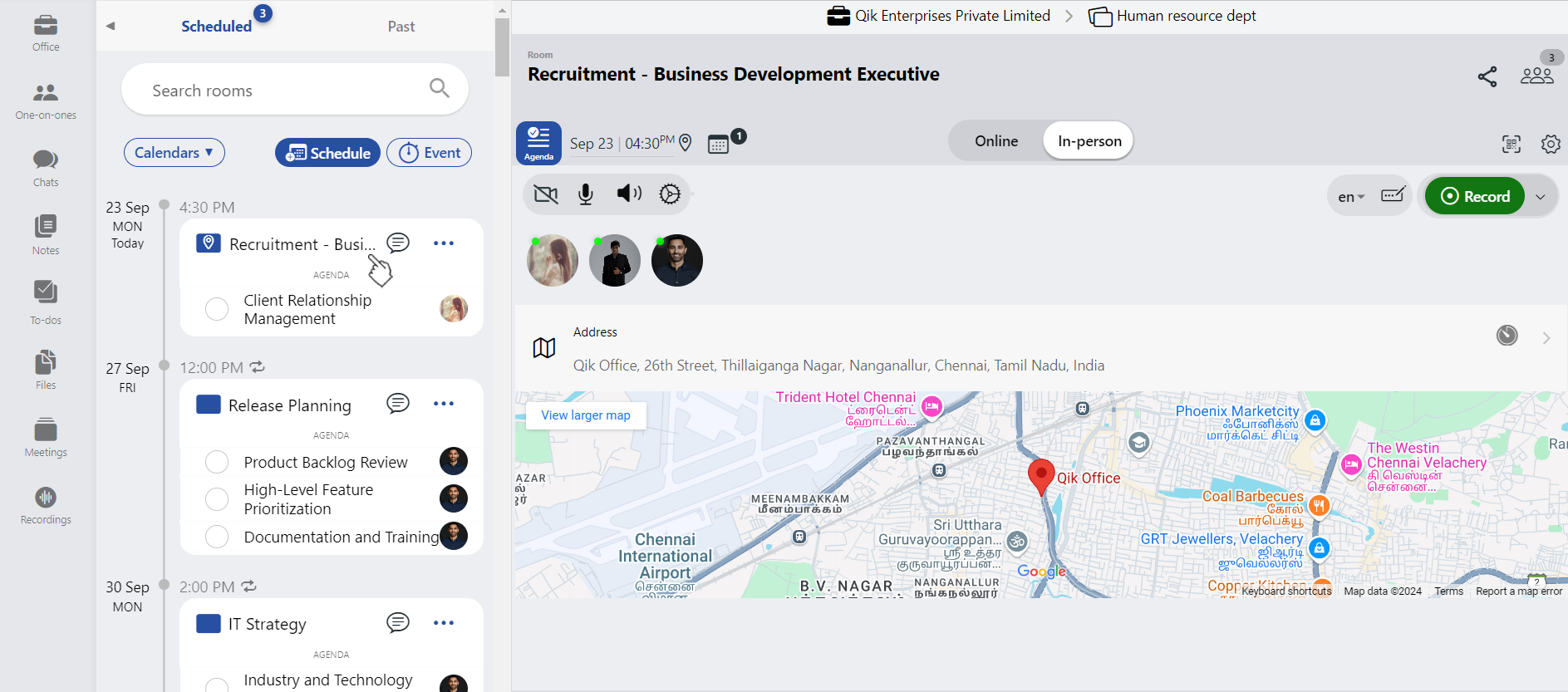1568x692 pixels.
Task: Click the Schedule button
Action: click(328, 153)
